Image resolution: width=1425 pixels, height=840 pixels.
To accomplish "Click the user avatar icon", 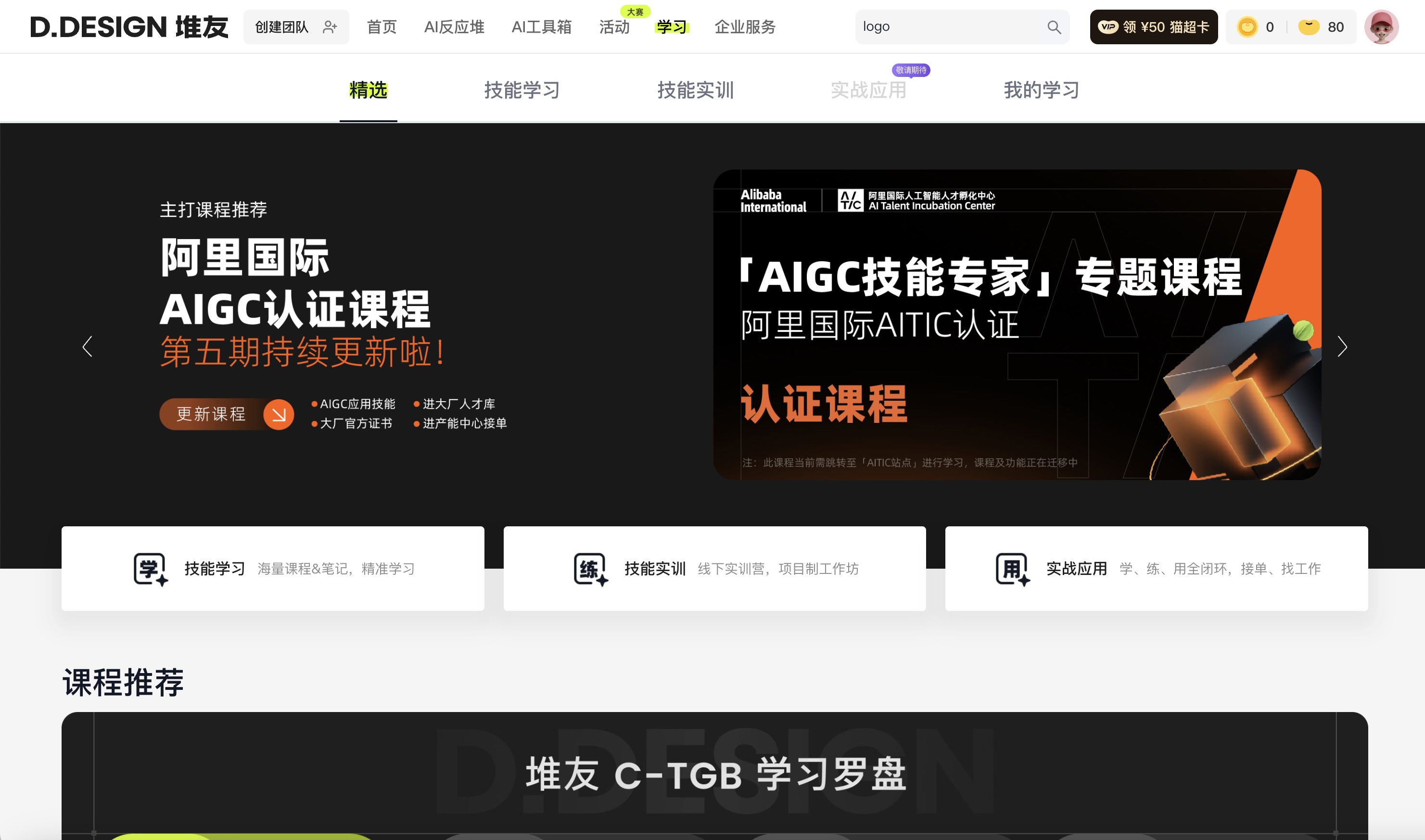I will (x=1381, y=26).
